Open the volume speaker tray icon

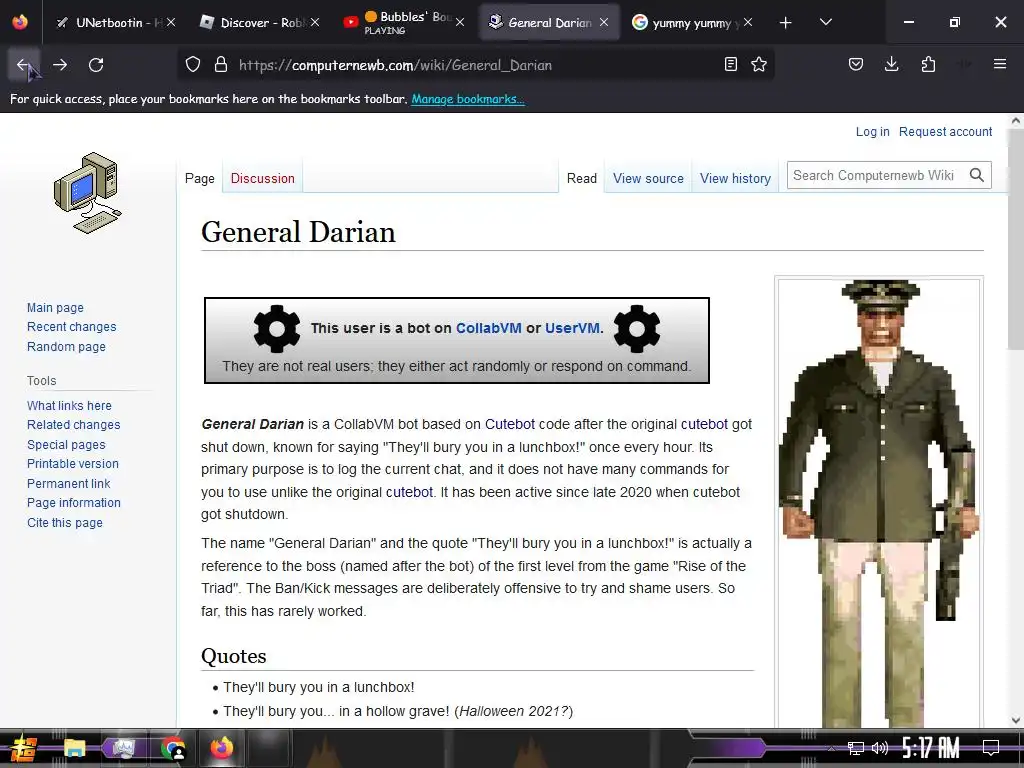click(x=880, y=748)
